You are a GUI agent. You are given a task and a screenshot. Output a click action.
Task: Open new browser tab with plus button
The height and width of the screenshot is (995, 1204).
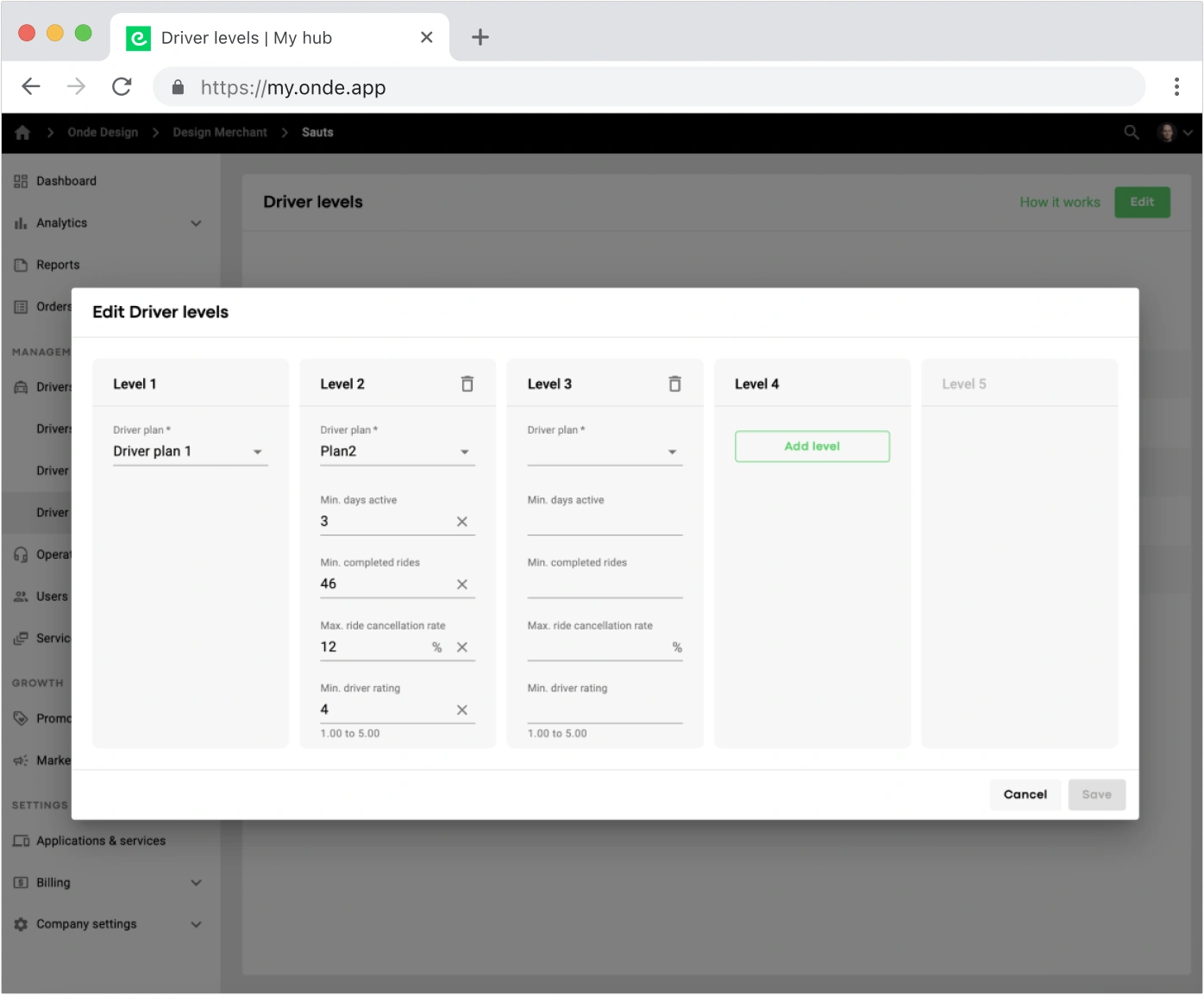480,37
